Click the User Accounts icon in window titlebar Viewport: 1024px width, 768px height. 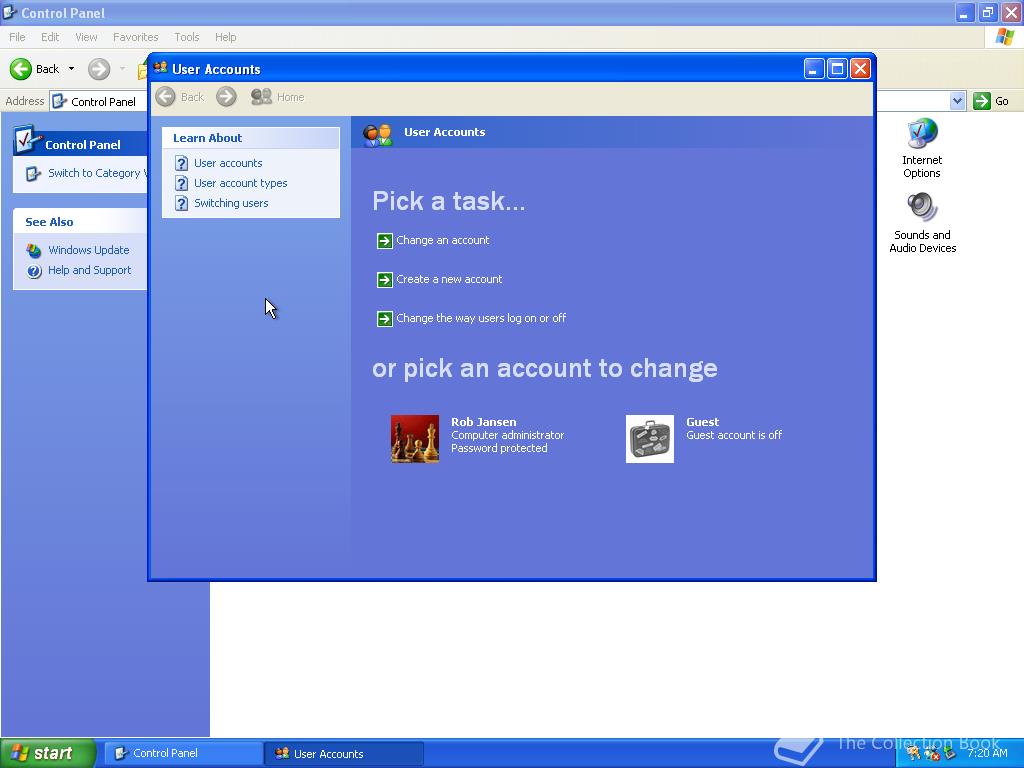[159, 68]
